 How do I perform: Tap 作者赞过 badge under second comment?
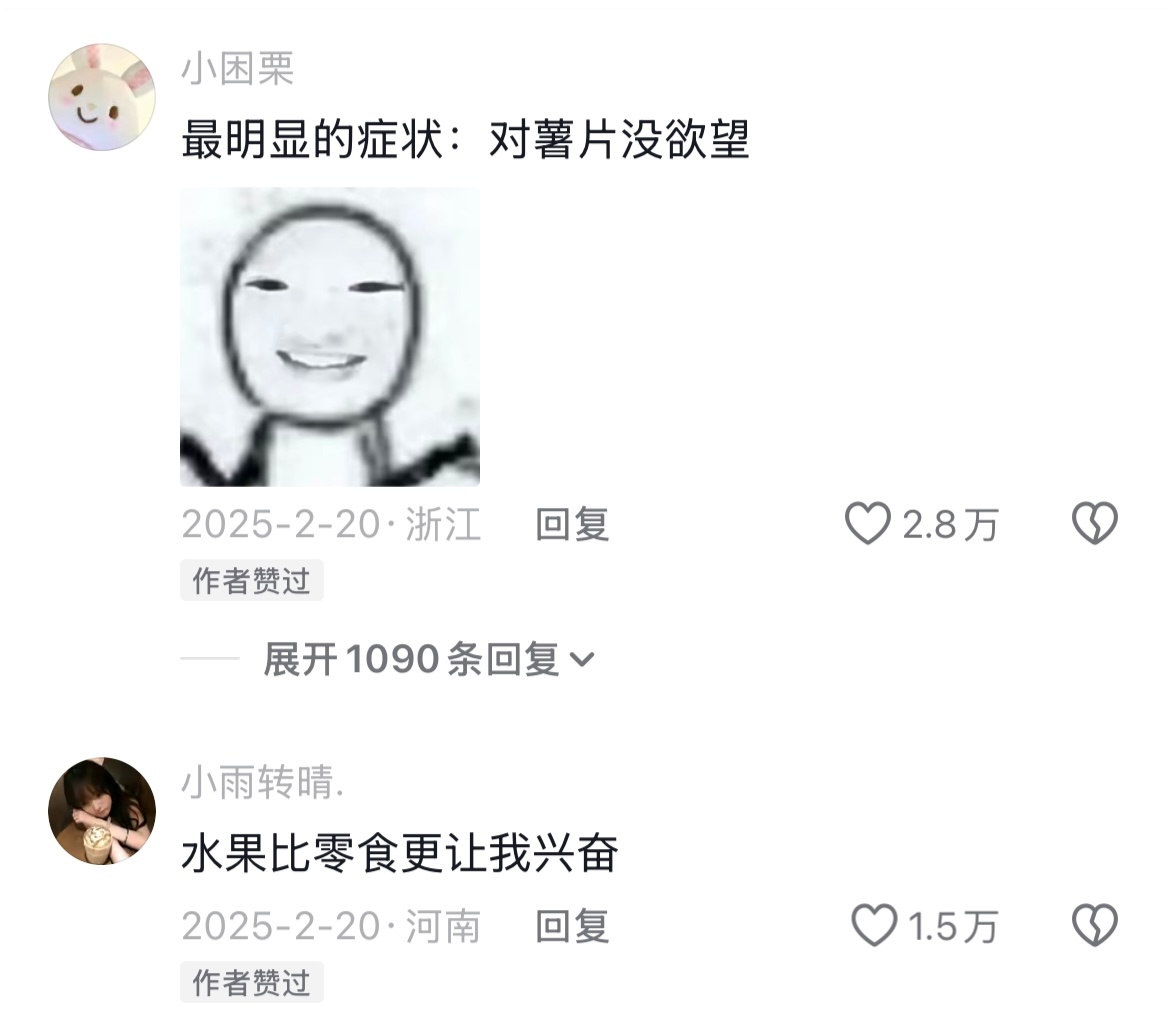[x=252, y=982]
